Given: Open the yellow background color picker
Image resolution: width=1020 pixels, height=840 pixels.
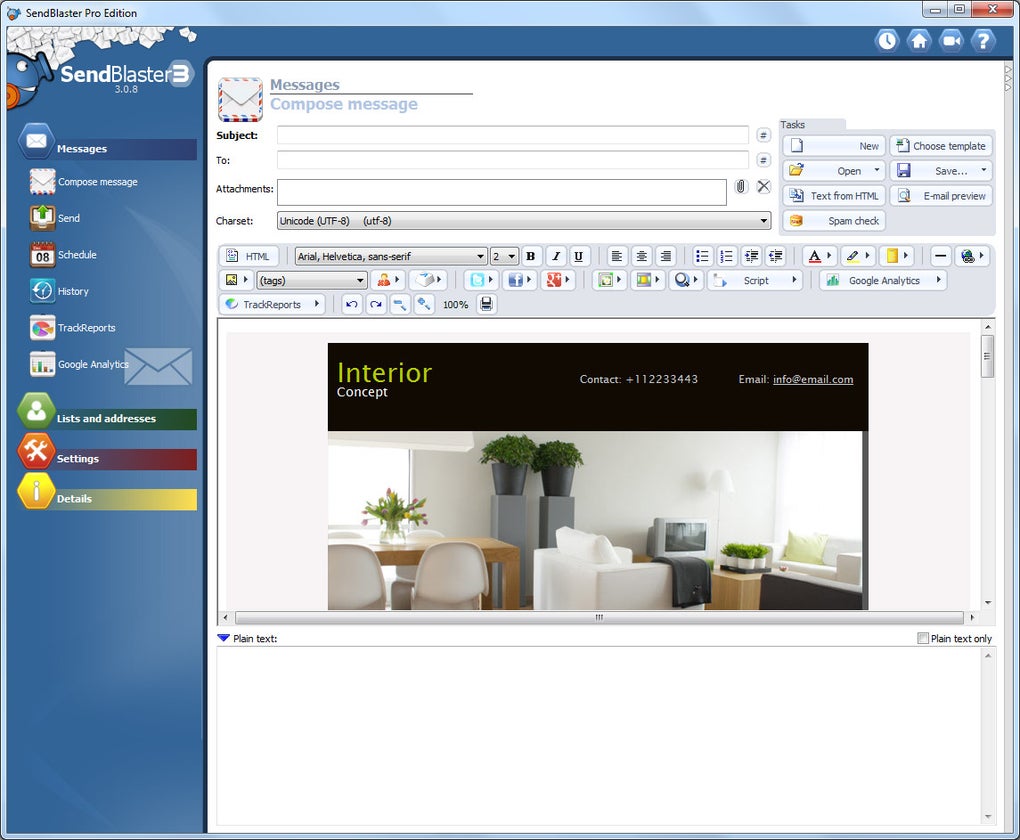Looking at the screenshot, I should pos(897,256).
